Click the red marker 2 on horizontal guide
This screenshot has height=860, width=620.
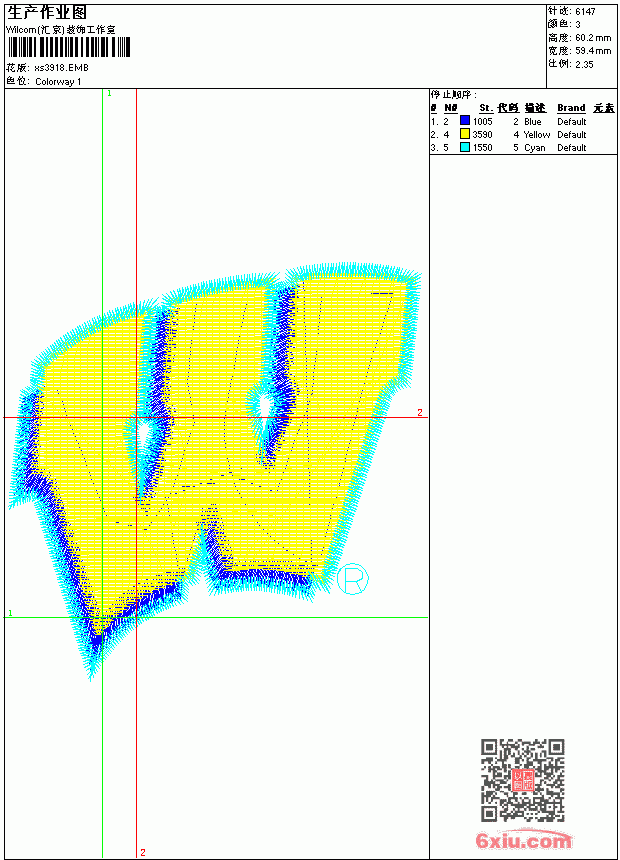[x=420, y=412]
